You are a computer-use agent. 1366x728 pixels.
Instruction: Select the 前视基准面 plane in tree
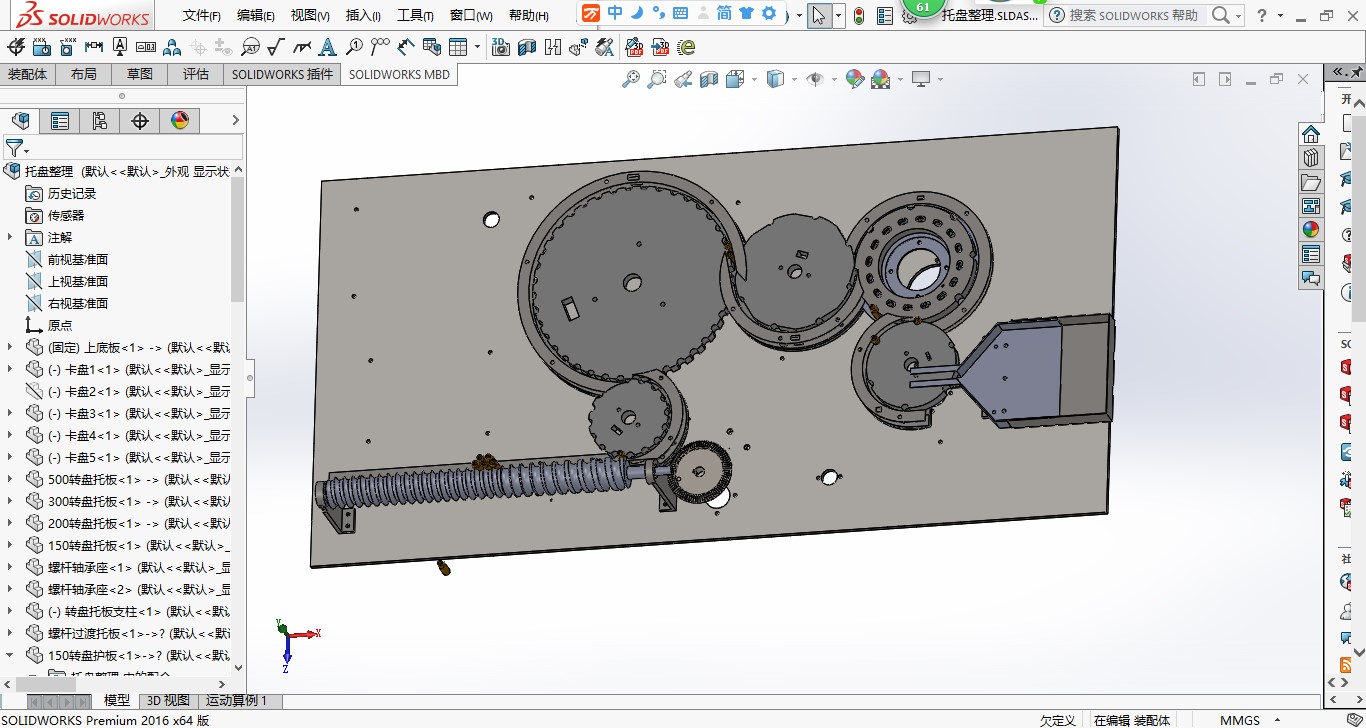point(77,259)
